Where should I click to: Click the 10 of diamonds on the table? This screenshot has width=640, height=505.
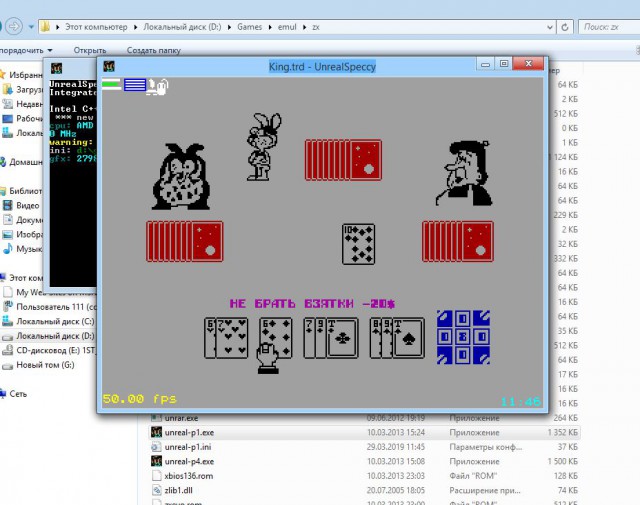[x=358, y=244]
